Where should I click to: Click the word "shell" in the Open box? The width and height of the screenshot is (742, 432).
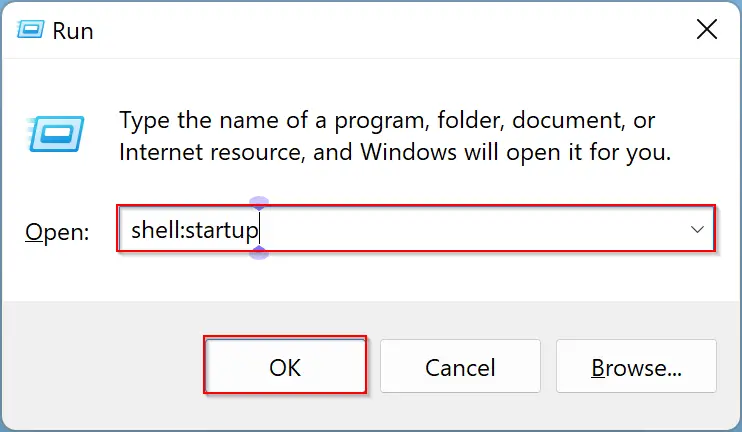click(155, 229)
